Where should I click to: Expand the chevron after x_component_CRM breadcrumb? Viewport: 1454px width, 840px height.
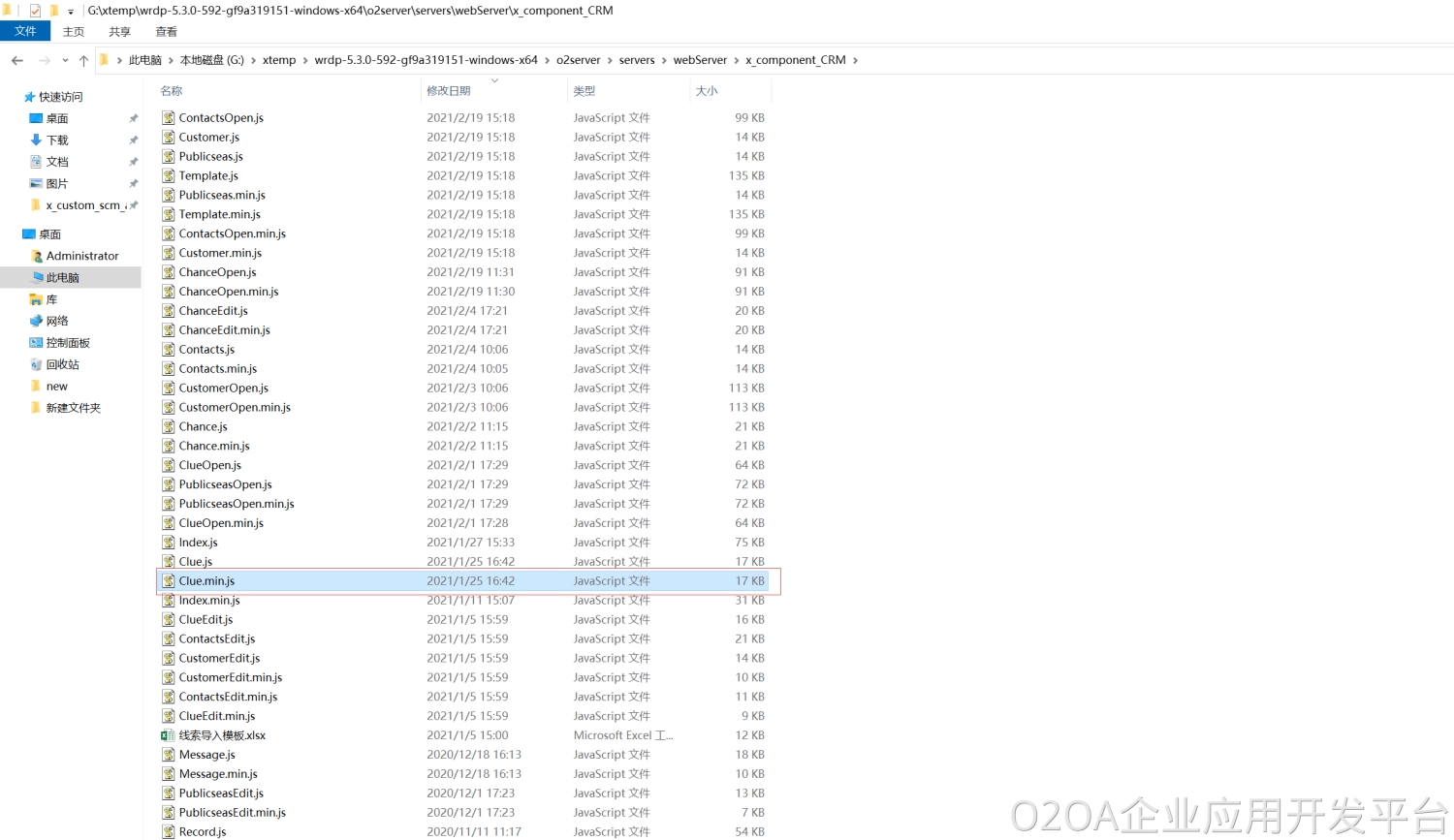pyautogui.click(x=855, y=60)
